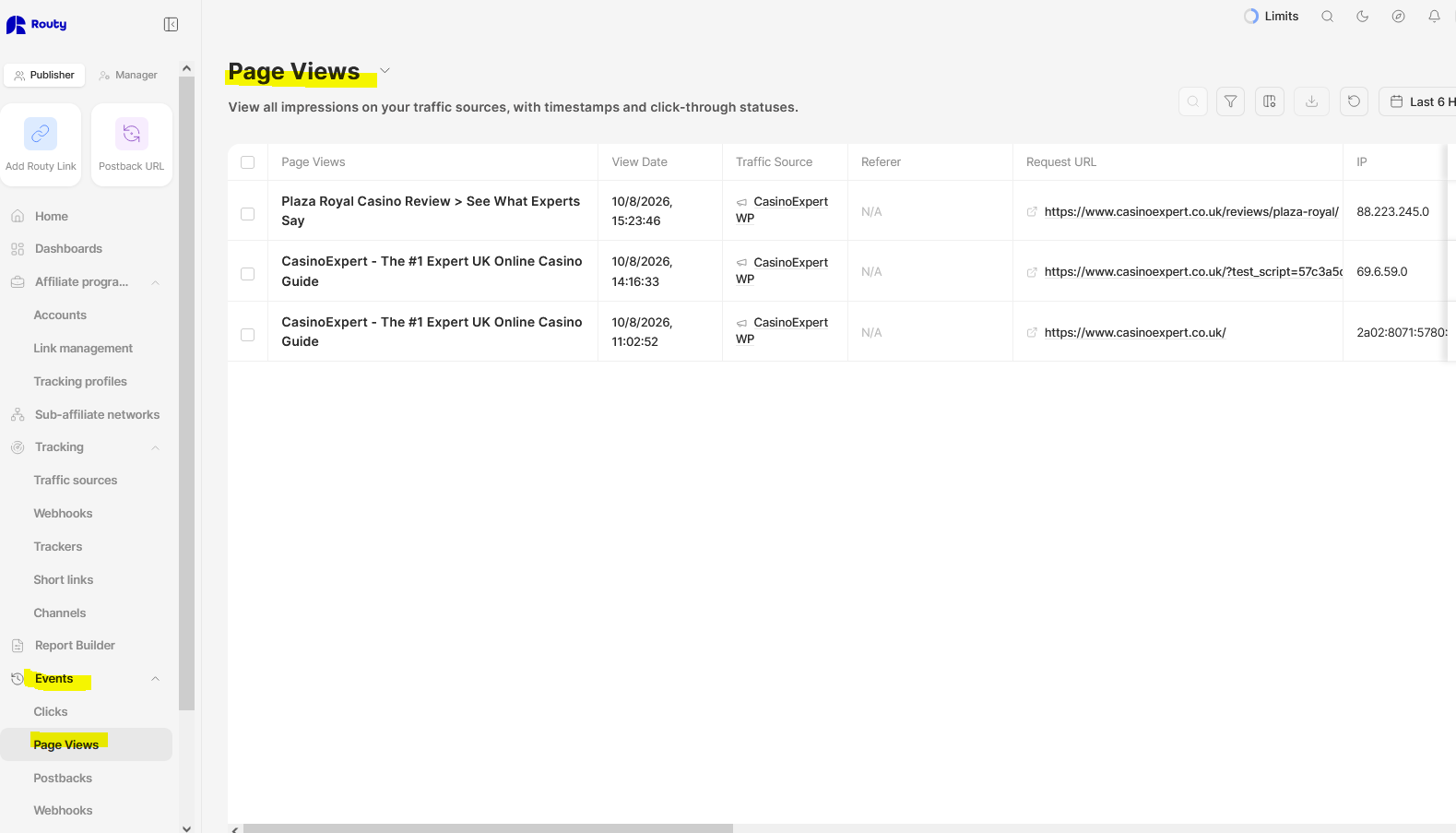
Task: Toggle the select-all header checkbox
Action: 247,162
